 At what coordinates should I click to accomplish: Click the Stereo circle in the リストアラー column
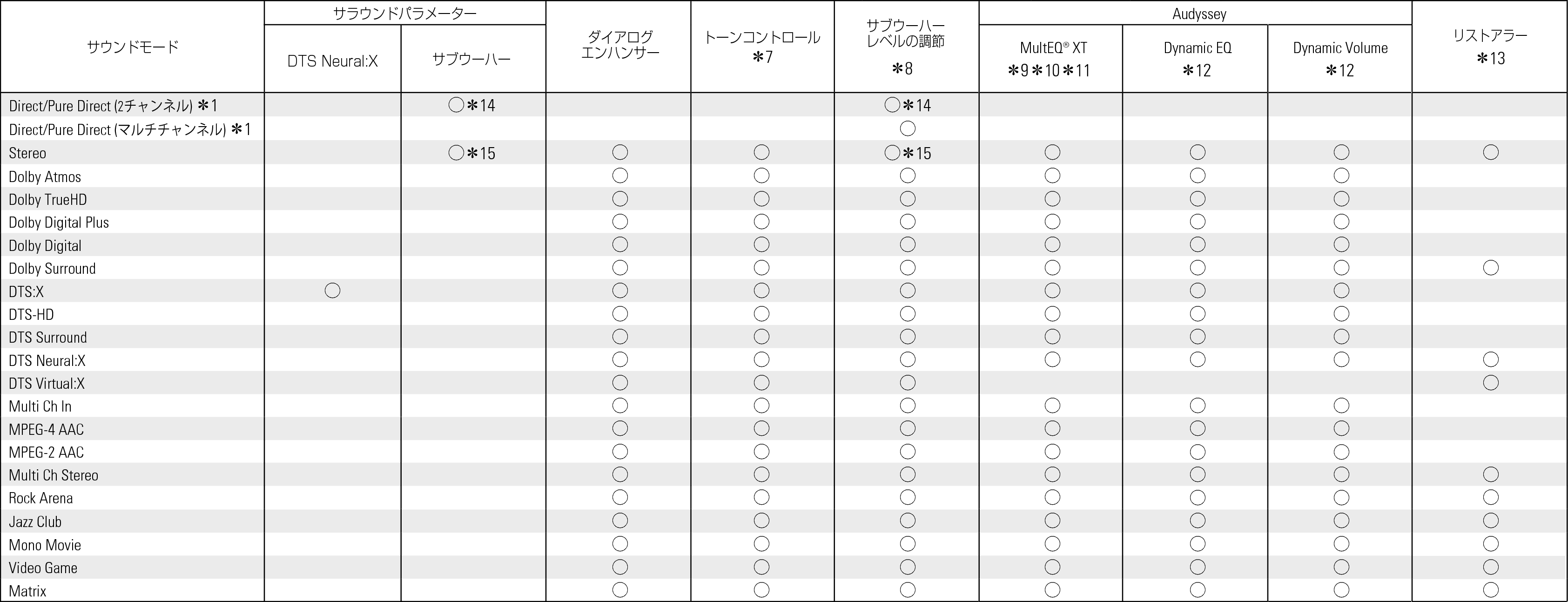[x=1491, y=152]
